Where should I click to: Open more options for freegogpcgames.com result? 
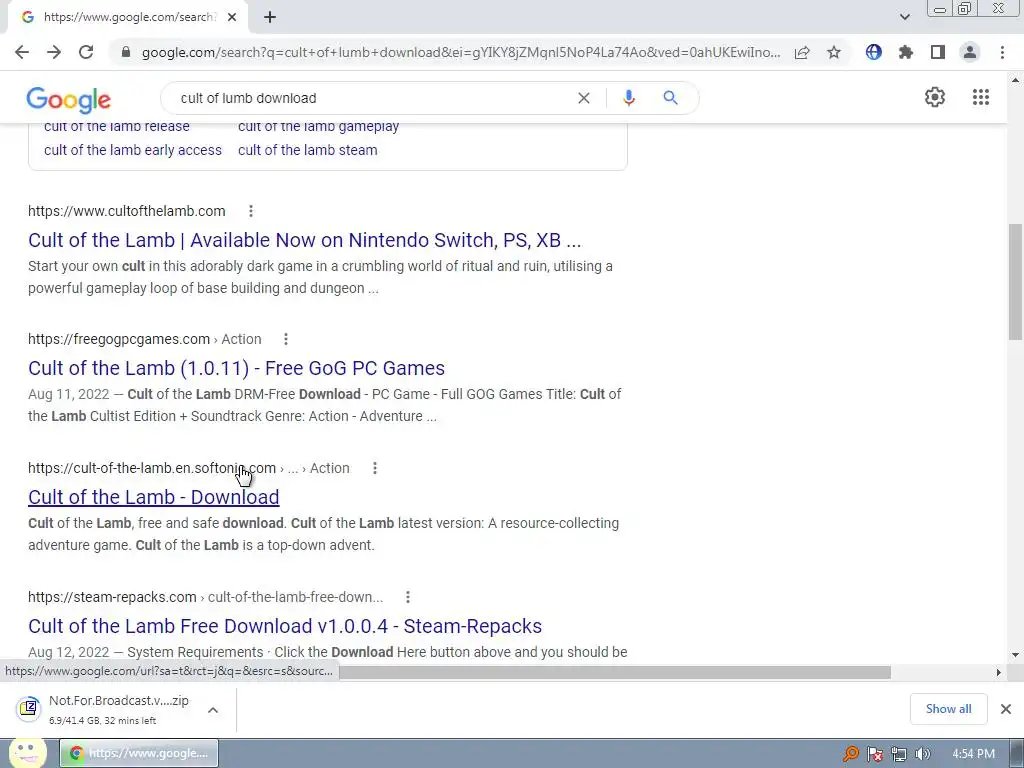[285, 339]
